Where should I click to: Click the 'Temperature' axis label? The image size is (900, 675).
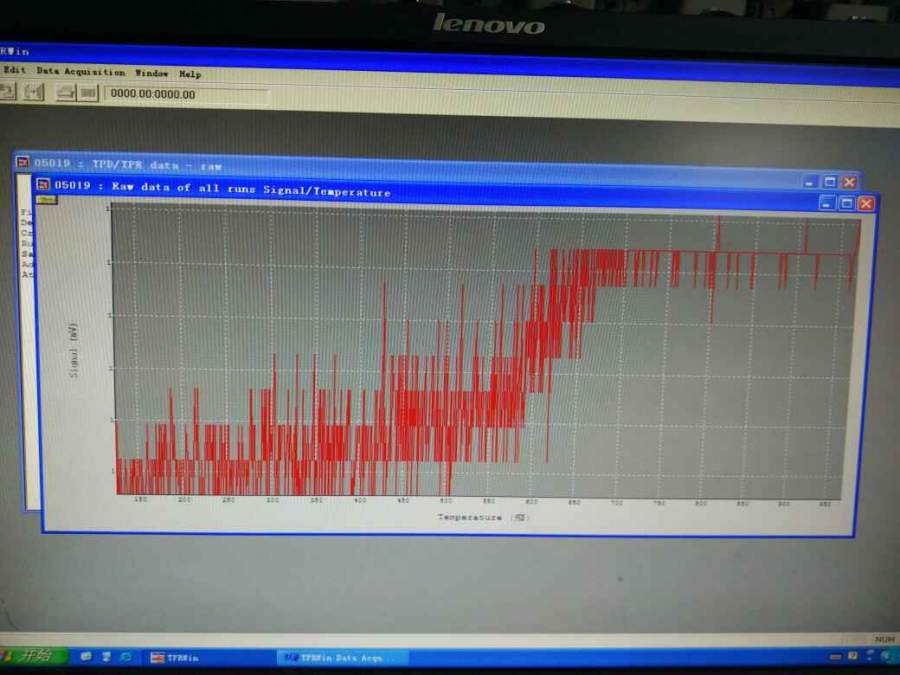470,517
